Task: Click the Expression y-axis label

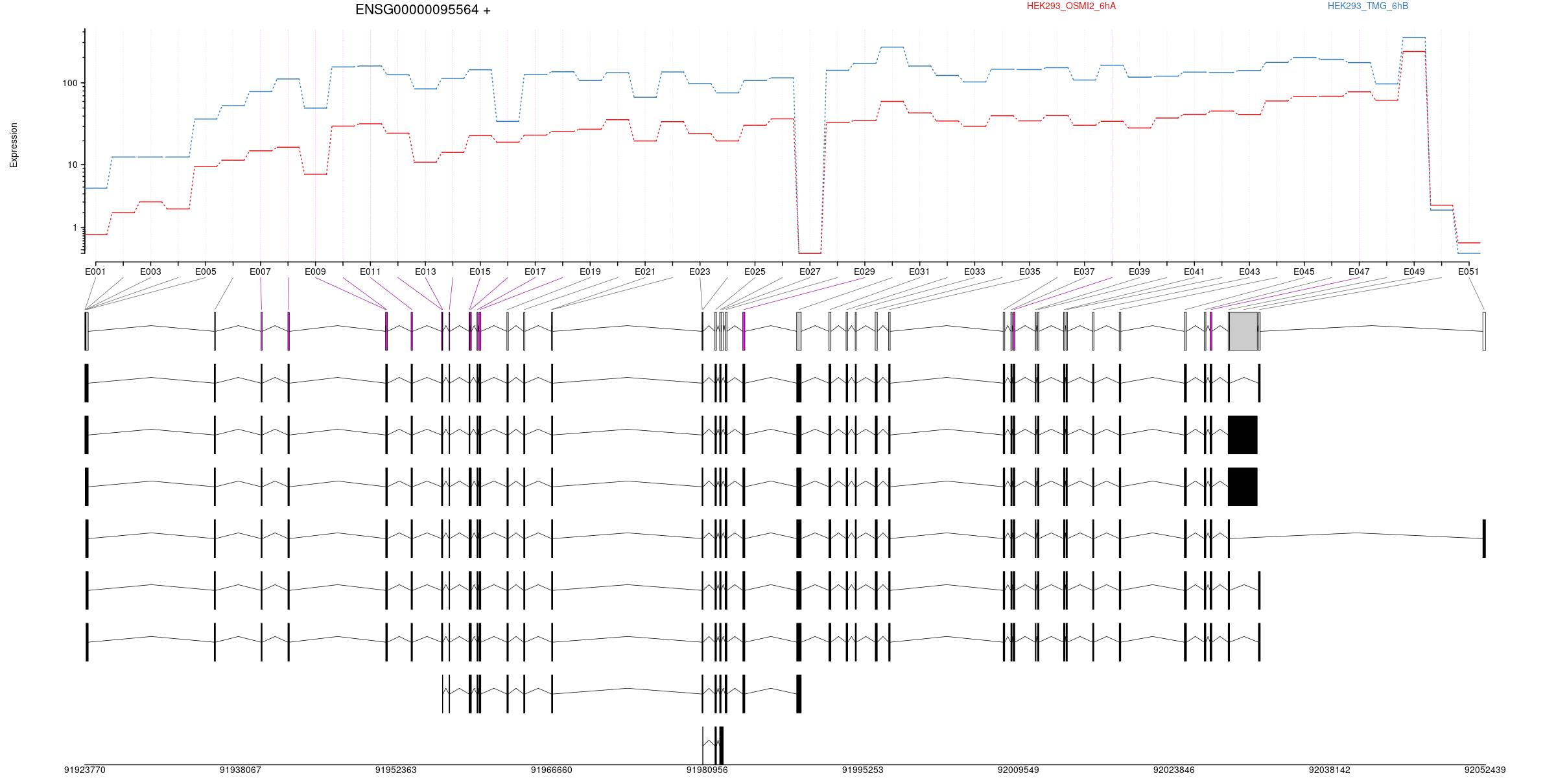Action: [x=14, y=145]
